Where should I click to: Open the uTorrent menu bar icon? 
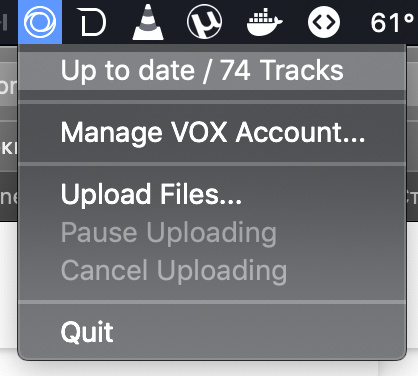point(204,22)
